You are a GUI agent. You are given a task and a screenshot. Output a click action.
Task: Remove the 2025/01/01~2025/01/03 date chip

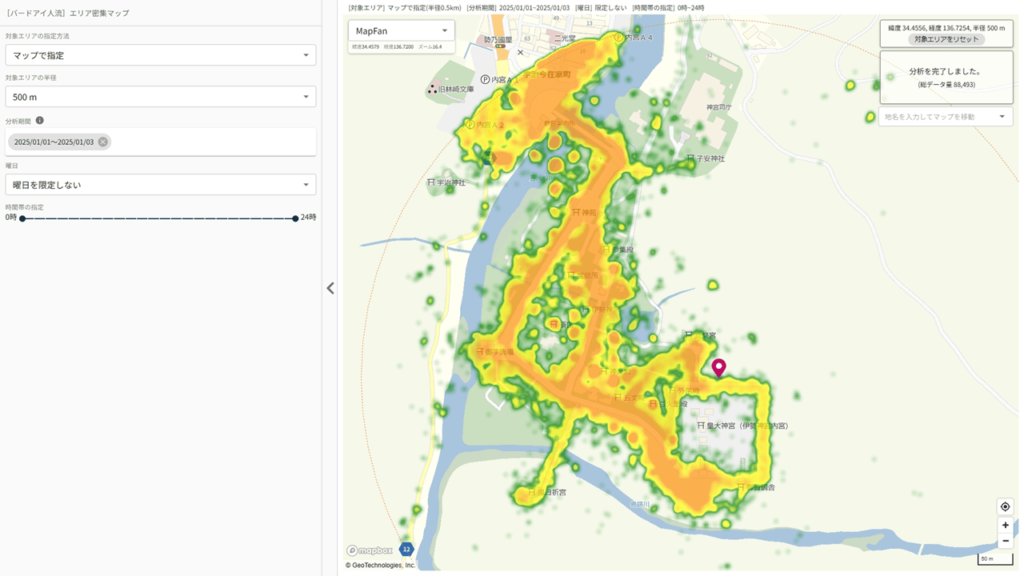coord(103,142)
